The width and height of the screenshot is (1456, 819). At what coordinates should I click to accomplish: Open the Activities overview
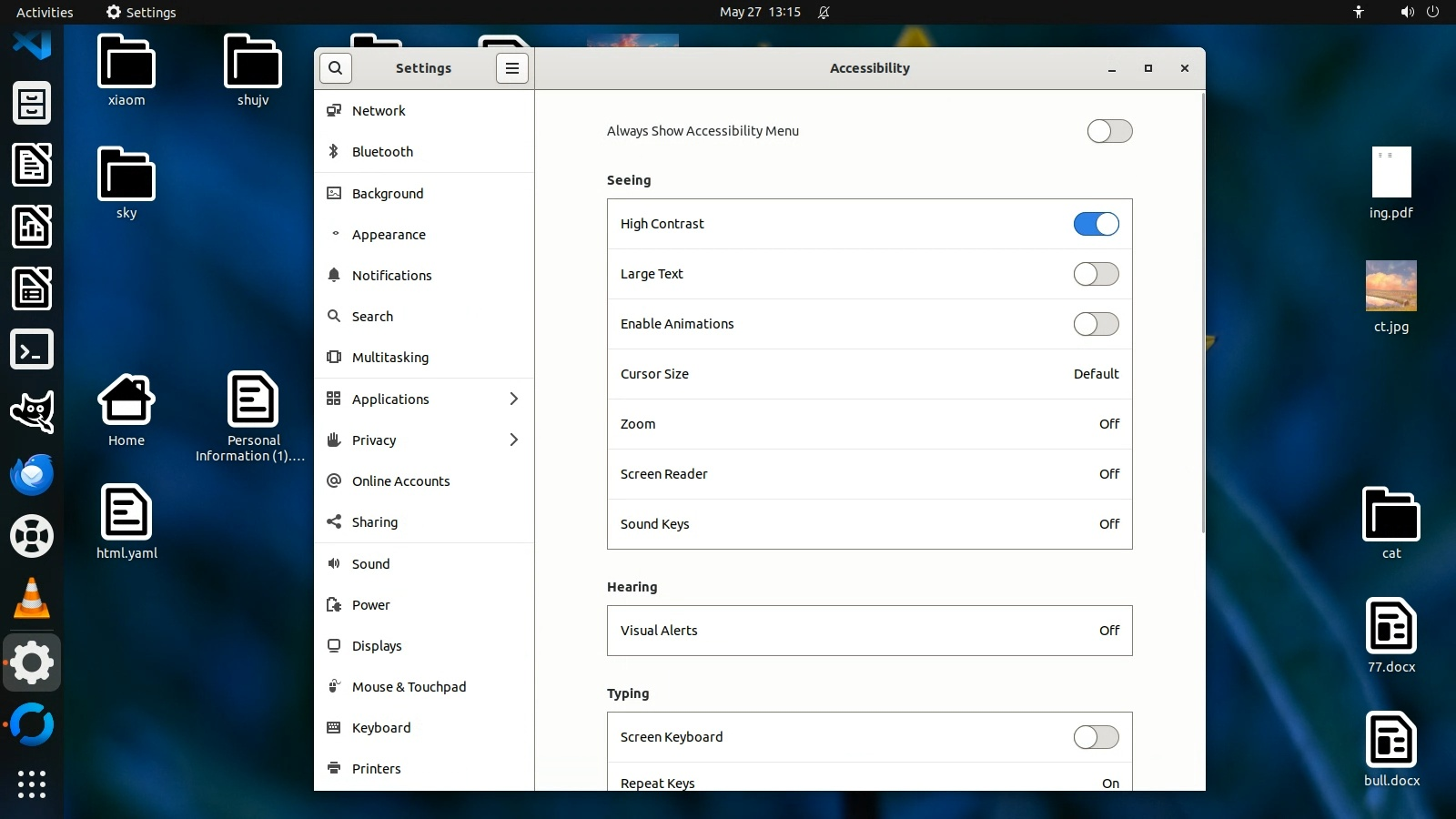tap(45, 12)
